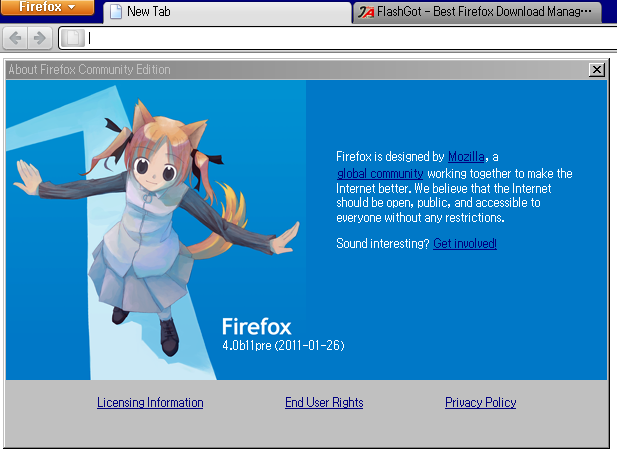617x456 pixels.
Task: Open the global community link
Action: click(x=380, y=174)
